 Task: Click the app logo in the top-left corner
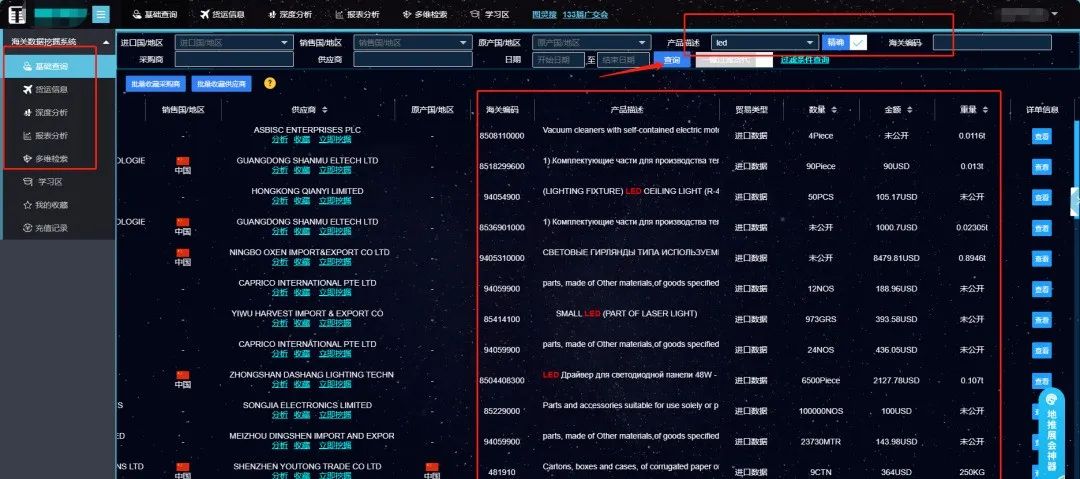(17, 14)
